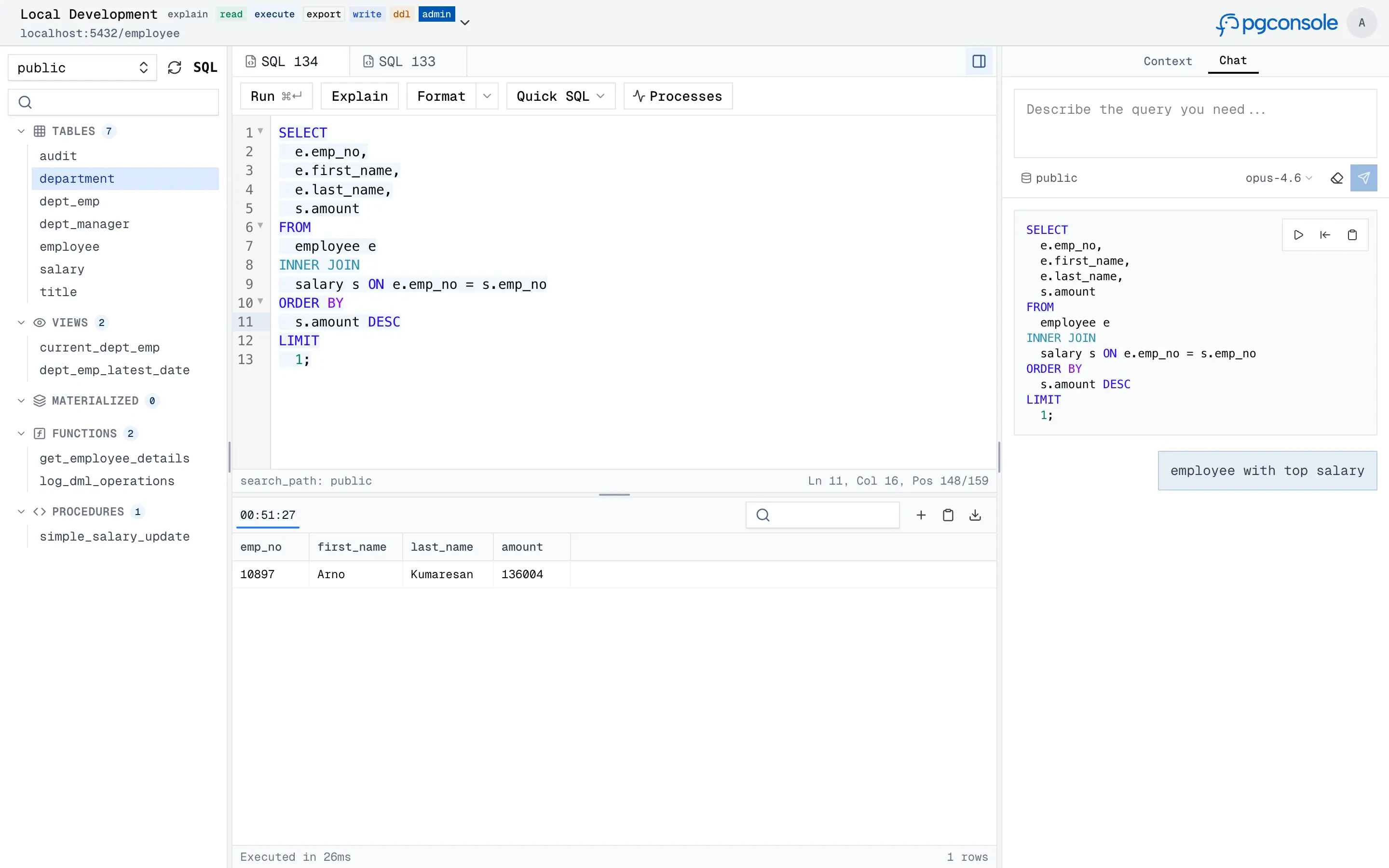The image size is (1389, 868).
Task: Click the Explain button
Action: (359, 96)
